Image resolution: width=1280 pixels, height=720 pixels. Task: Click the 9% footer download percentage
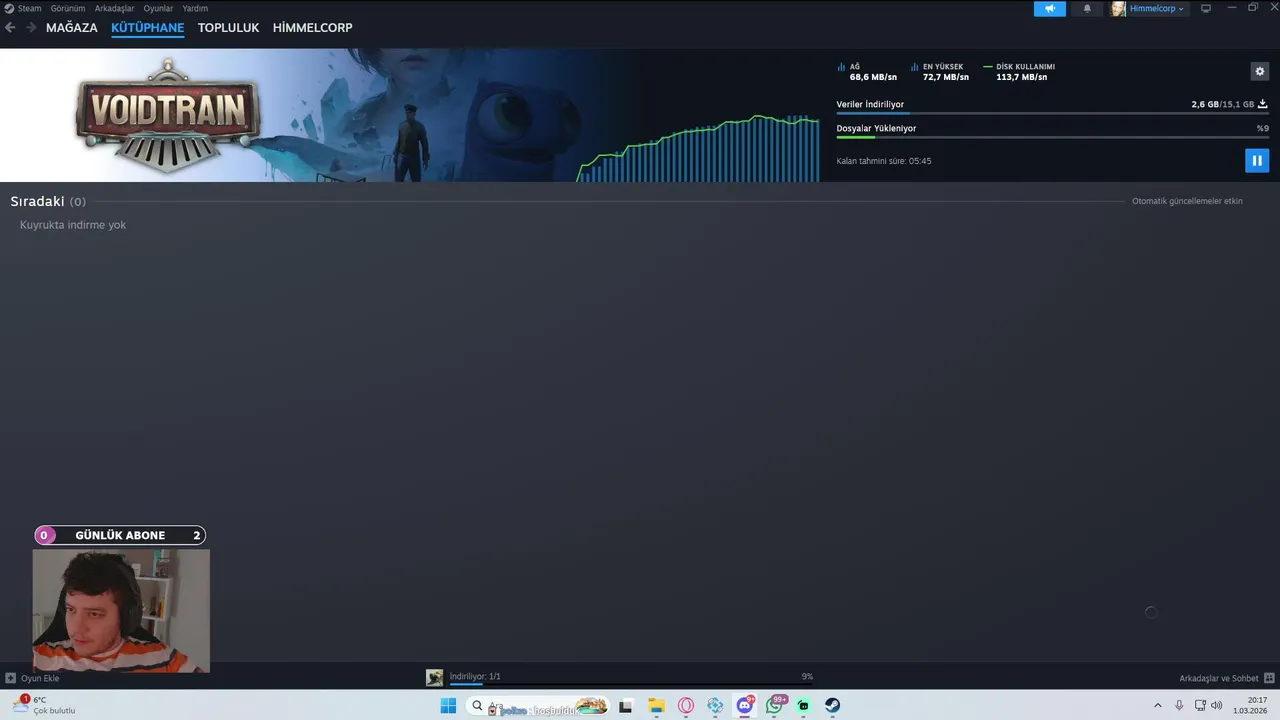click(x=807, y=677)
